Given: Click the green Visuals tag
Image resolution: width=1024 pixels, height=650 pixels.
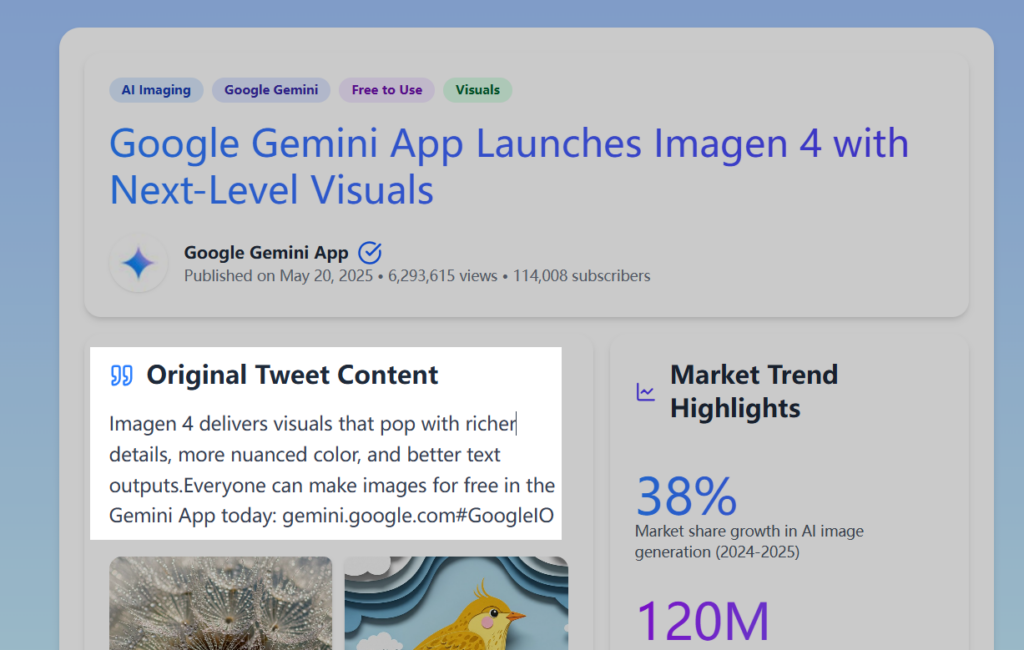Looking at the screenshot, I should click(x=477, y=90).
